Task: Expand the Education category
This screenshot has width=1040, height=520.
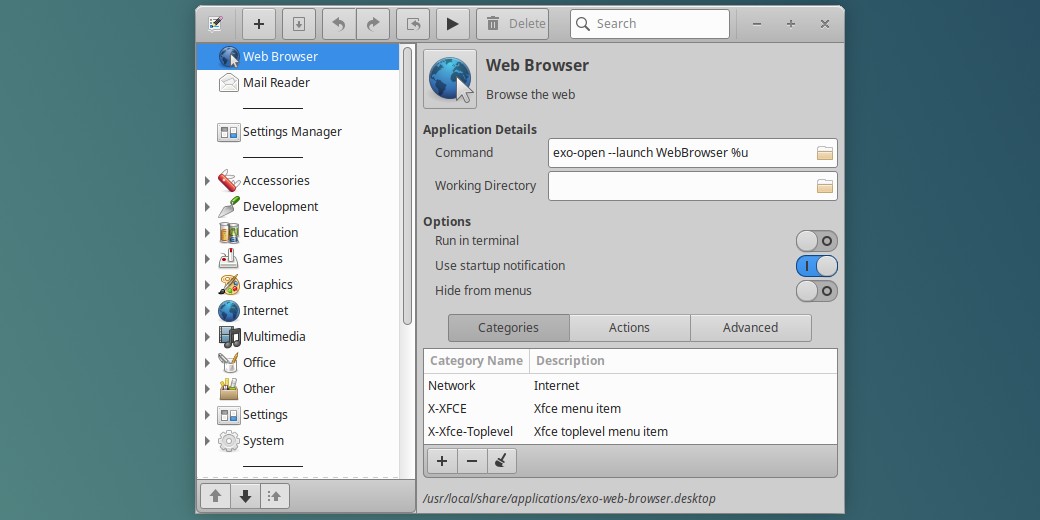Action: pos(207,233)
